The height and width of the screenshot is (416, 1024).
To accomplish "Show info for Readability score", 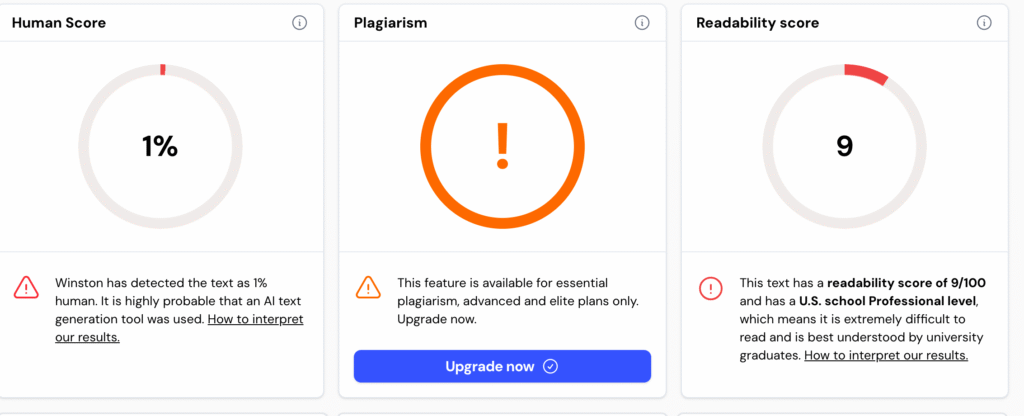I will (984, 23).
